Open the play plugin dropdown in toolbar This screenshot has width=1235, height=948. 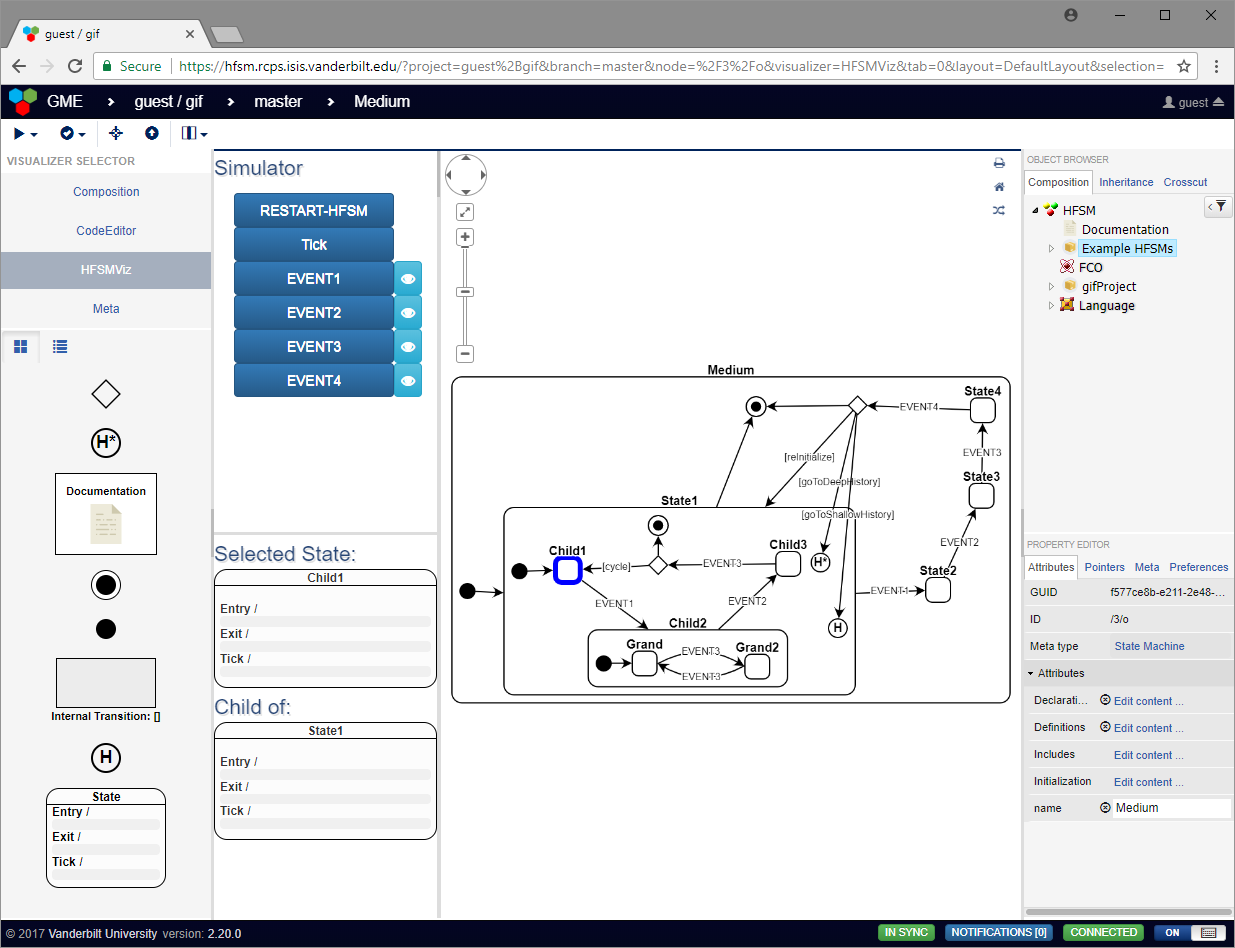(26, 133)
